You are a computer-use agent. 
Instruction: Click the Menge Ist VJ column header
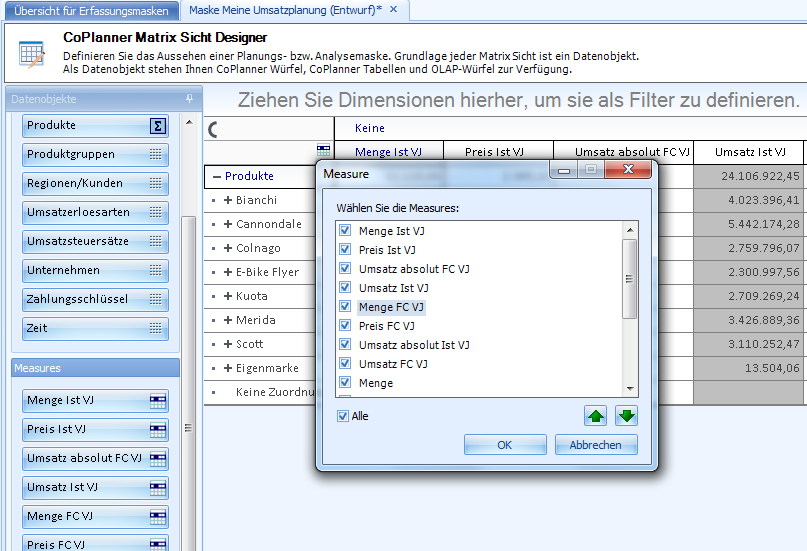[388, 152]
